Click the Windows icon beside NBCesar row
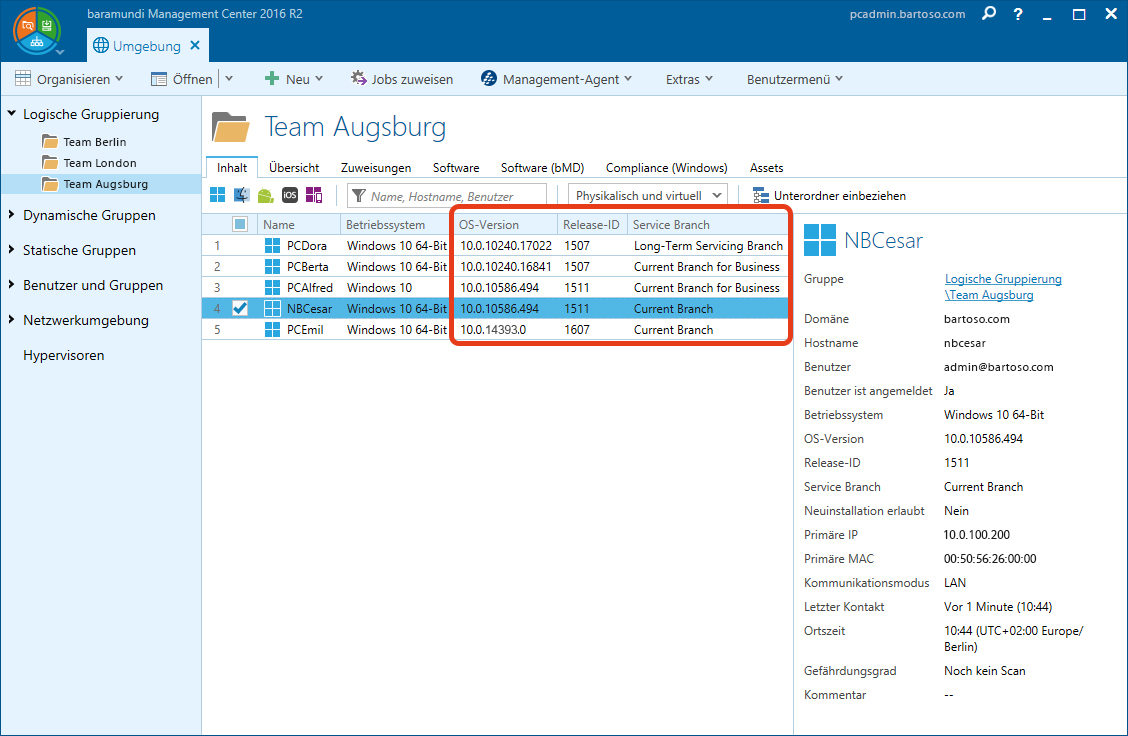The height and width of the screenshot is (736, 1128). (273, 309)
